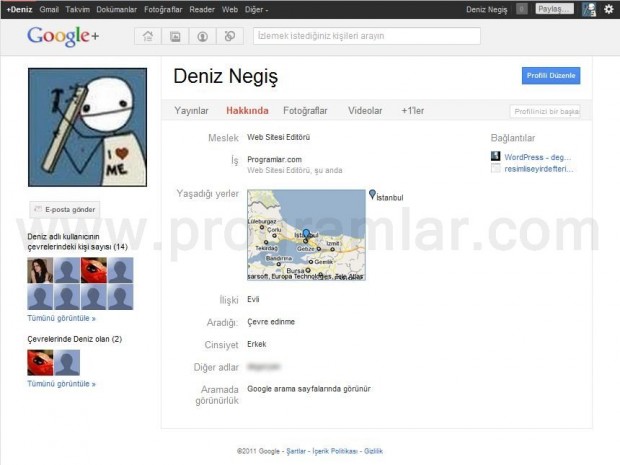
Task: Click the large profile picture
Action: (87, 127)
